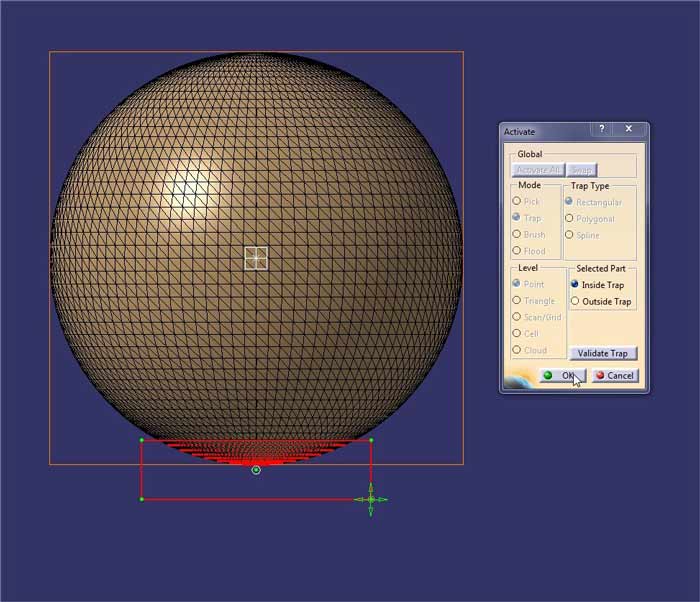Set the level to Cell
Viewport: 700px width, 602px height.
click(x=517, y=333)
